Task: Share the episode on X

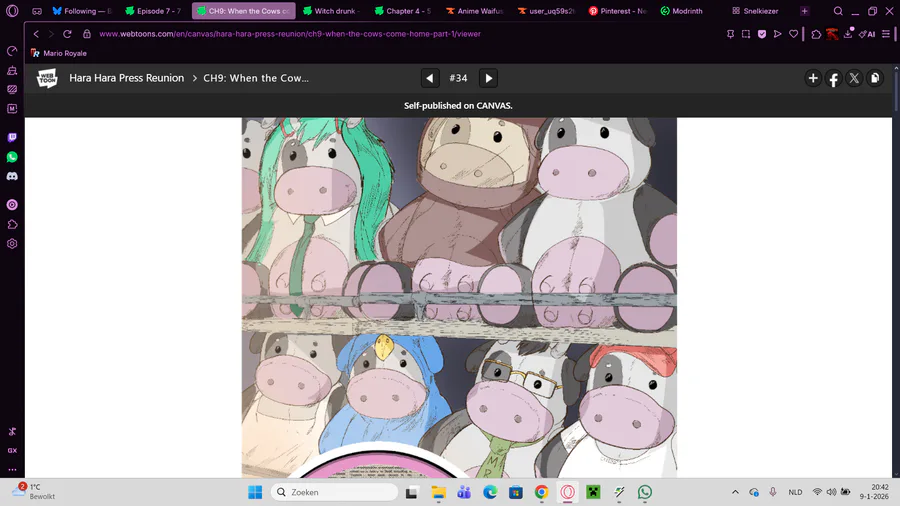Action: (854, 78)
